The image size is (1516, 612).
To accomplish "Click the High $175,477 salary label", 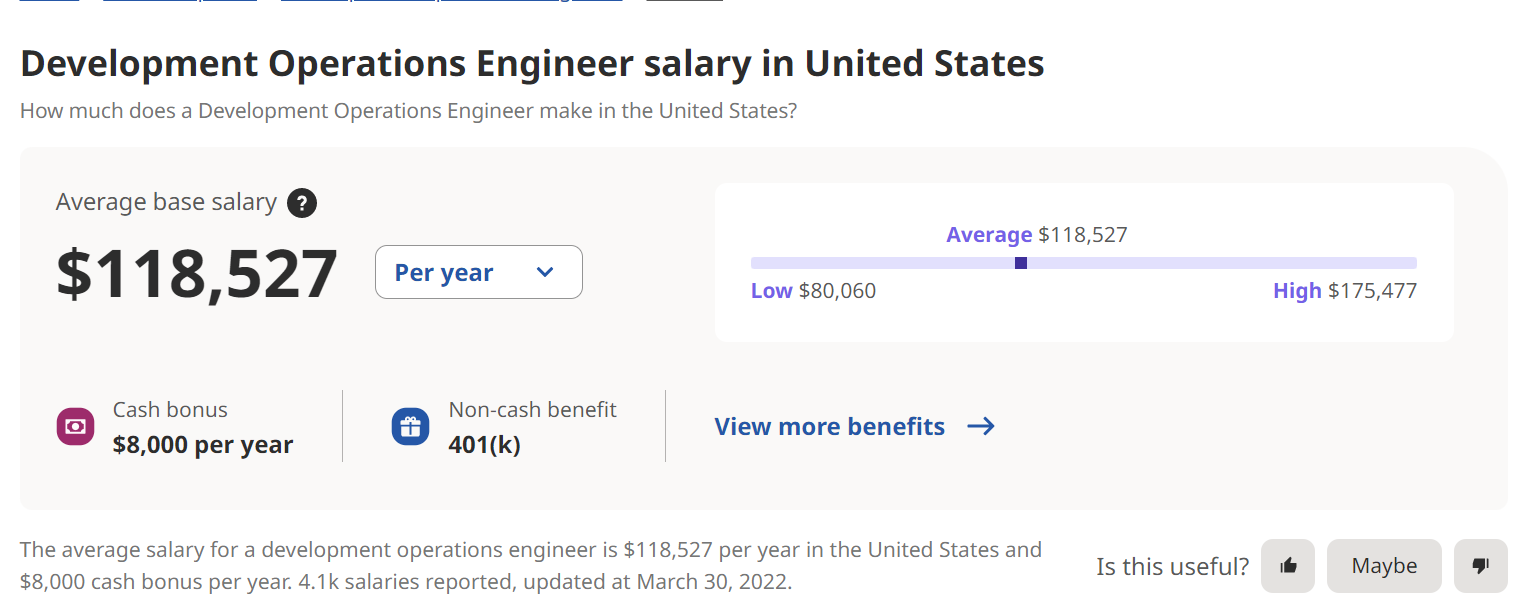I will (1345, 291).
